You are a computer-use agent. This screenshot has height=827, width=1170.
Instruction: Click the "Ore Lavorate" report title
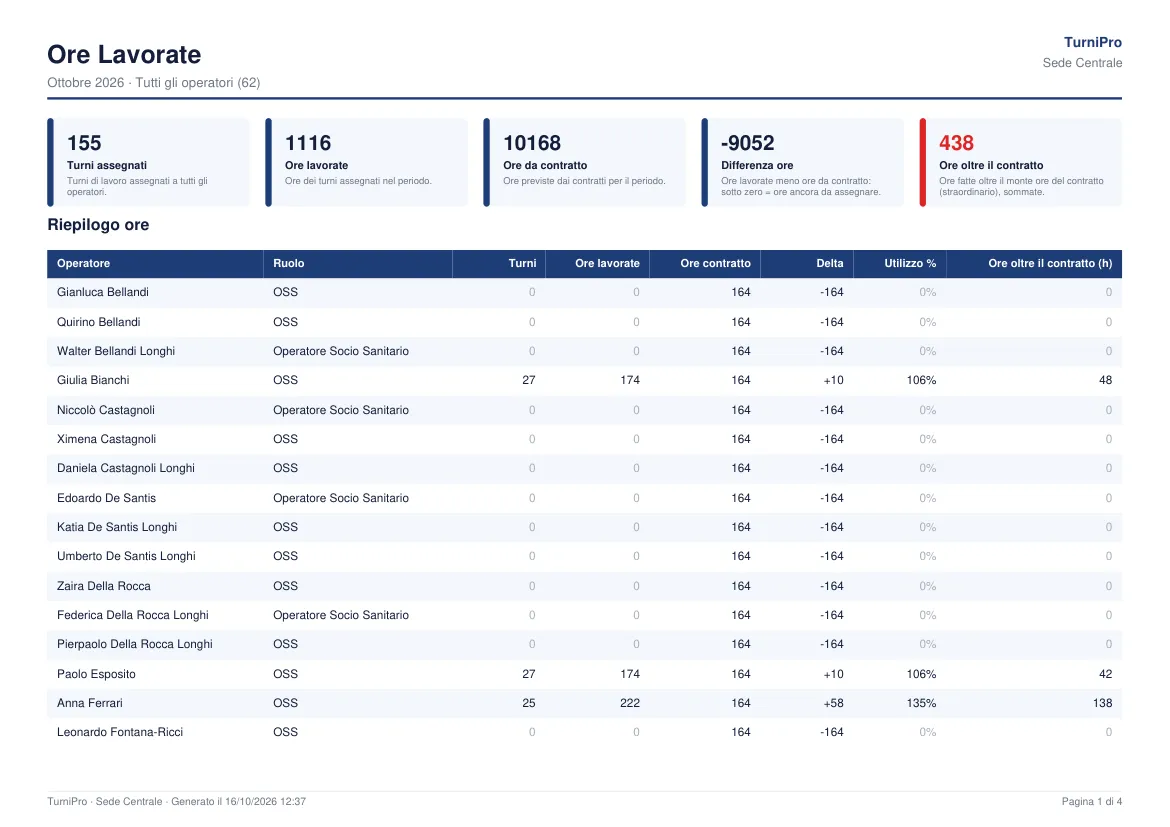[x=124, y=54]
